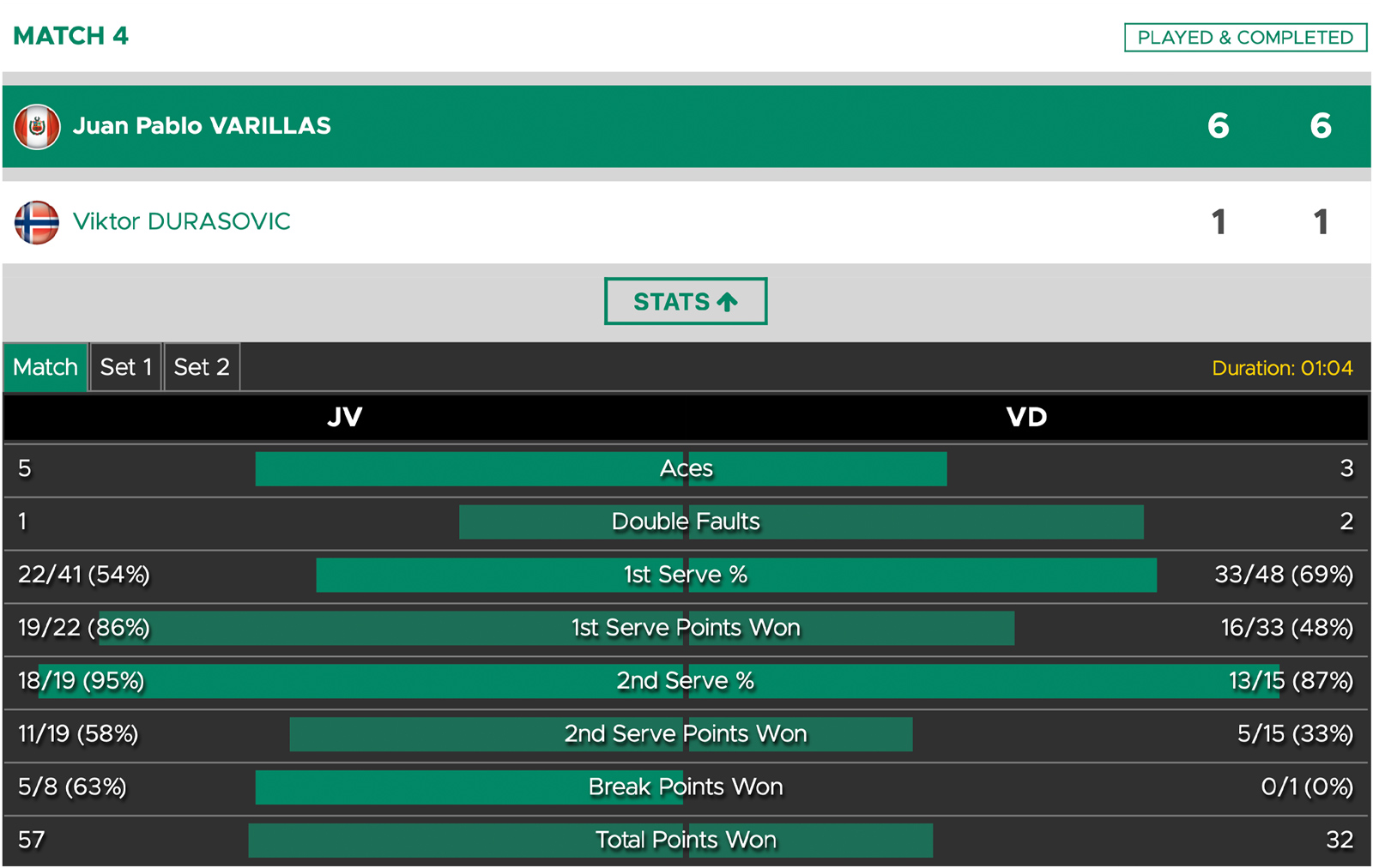Click the MATCH 4 heading
The height and width of the screenshot is (868, 1373).
point(71,36)
